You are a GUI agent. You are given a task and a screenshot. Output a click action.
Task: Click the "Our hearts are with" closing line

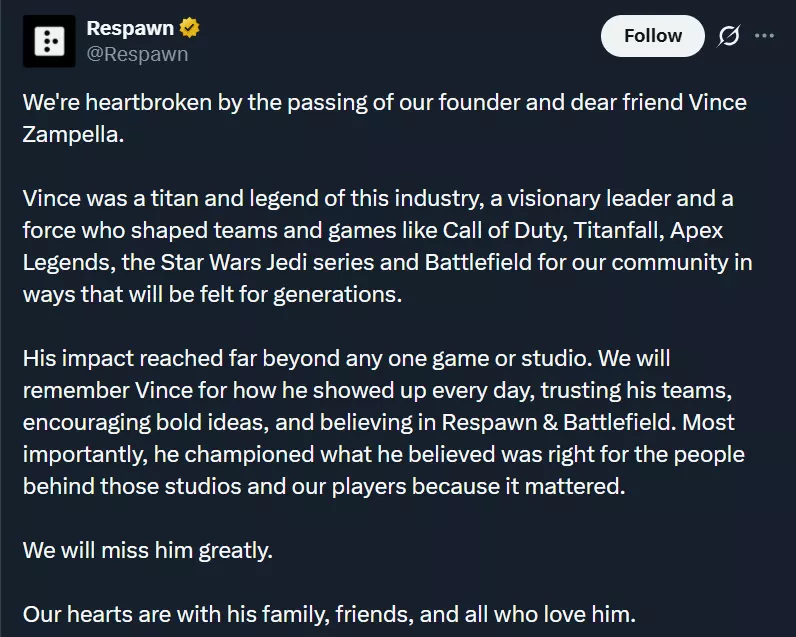[x=328, y=613]
